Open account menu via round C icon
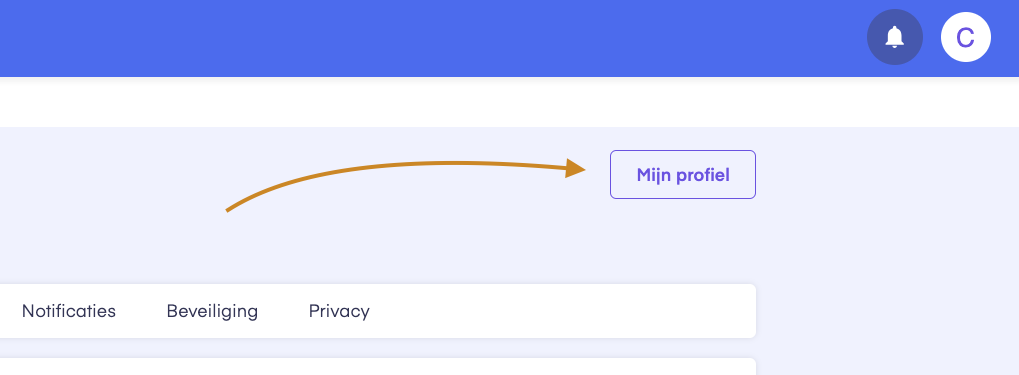The image size is (1019, 375). tap(966, 37)
